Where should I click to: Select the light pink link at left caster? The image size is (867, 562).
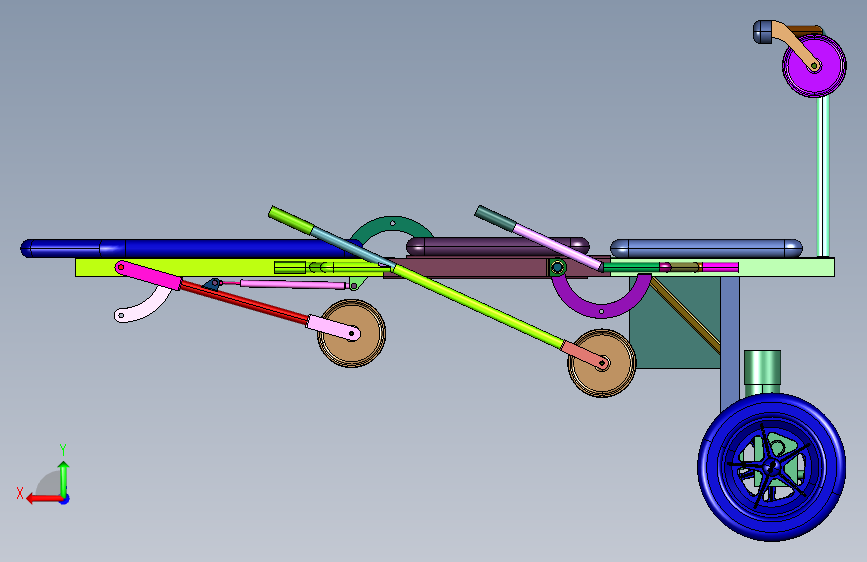pos(334,327)
